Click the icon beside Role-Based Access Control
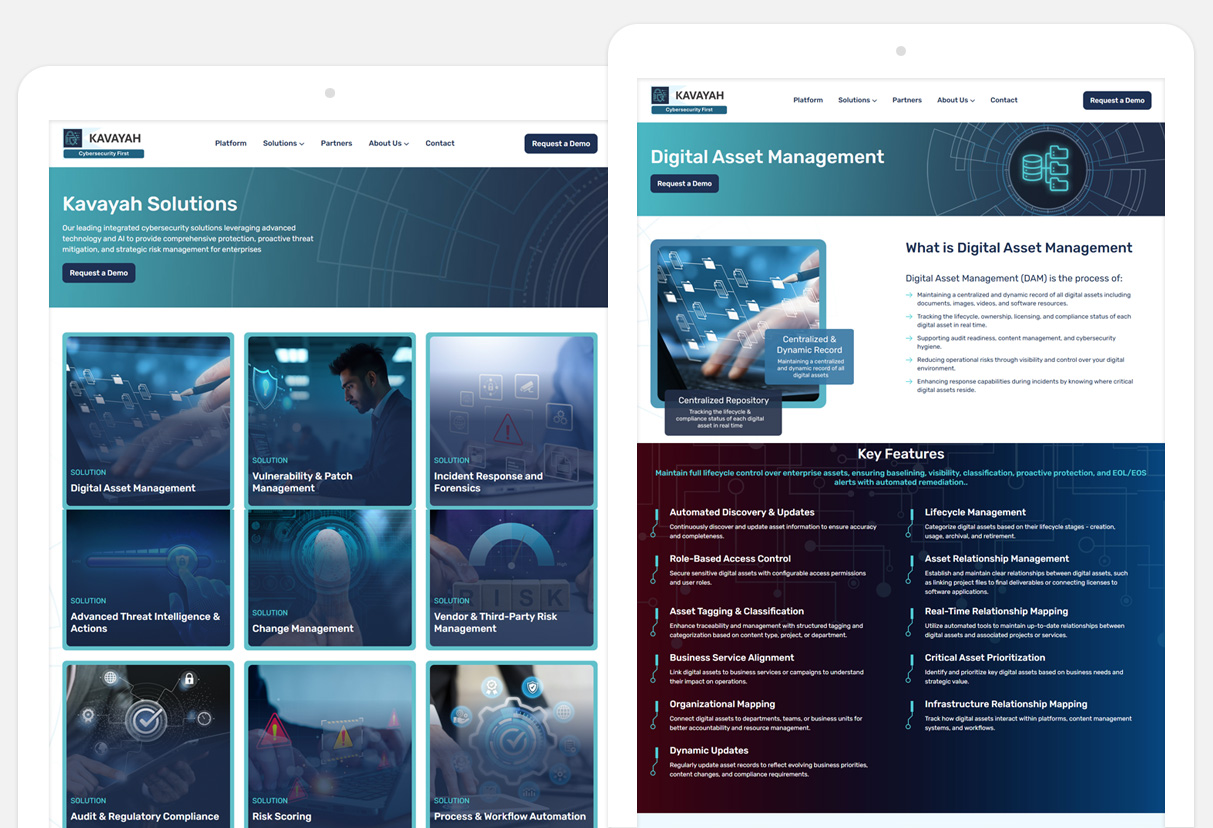Image resolution: width=1213 pixels, height=828 pixels. point(656,567)
